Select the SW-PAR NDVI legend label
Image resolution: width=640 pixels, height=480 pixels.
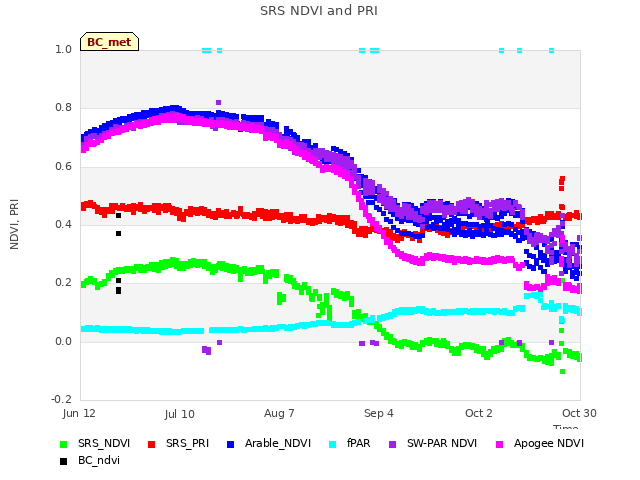(442, 444)
